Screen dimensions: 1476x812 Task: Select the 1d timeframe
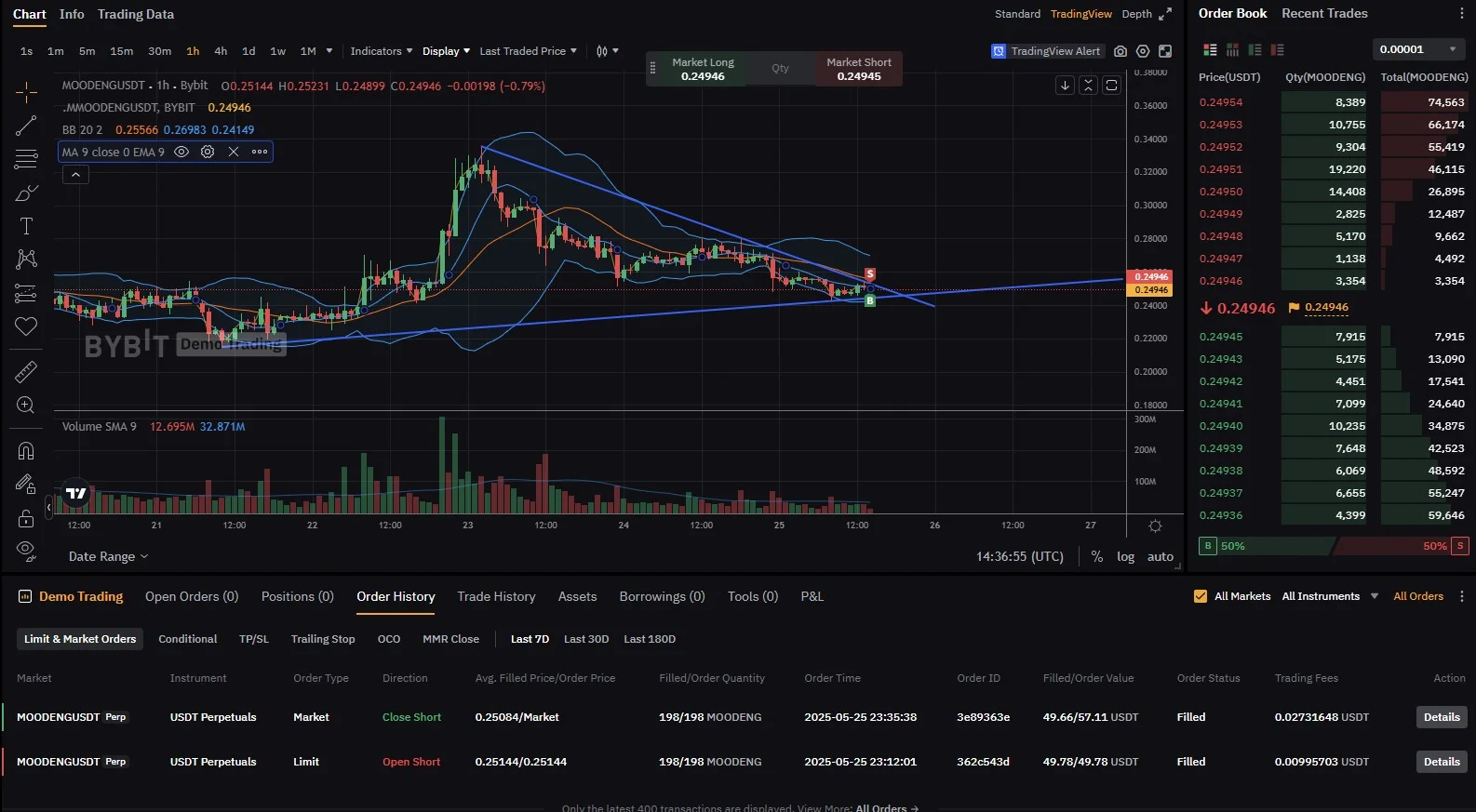coord(248,51)
